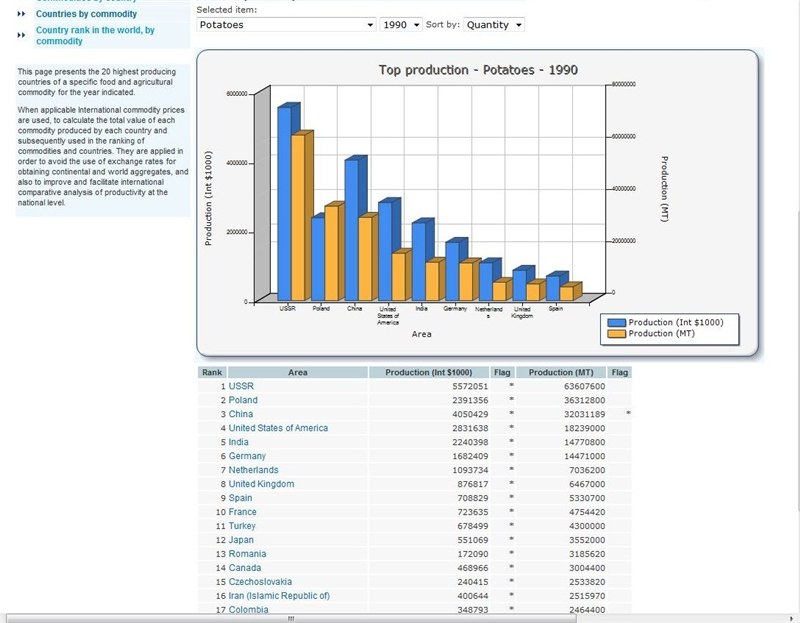Click arrow icon beside Countries by commodity
The height and width of the screenshot is (623, 800).
[21, 14]
